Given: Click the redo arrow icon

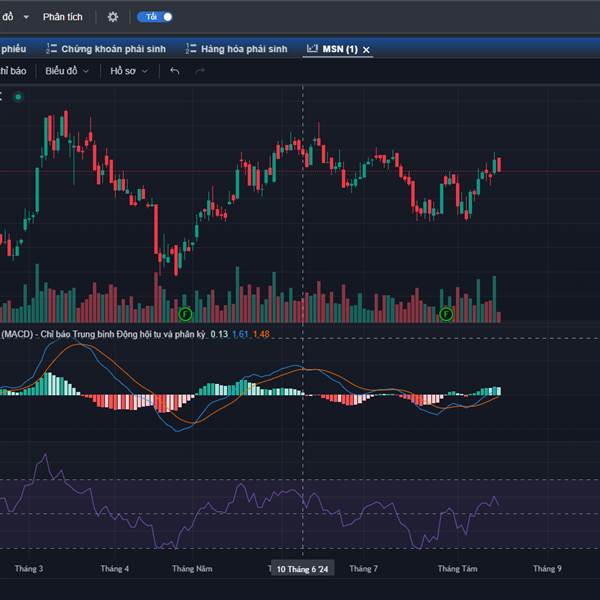Looking at the screenshot, I should [x=200, y=71].
